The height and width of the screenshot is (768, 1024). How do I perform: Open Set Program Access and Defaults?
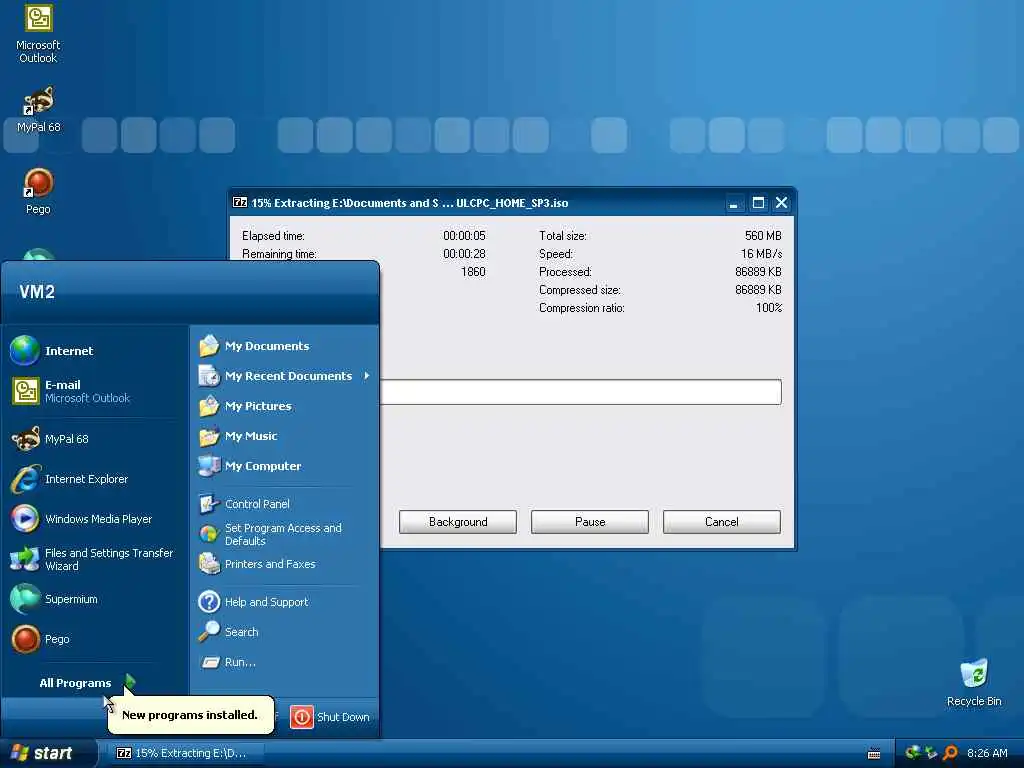tap(284, 534)
